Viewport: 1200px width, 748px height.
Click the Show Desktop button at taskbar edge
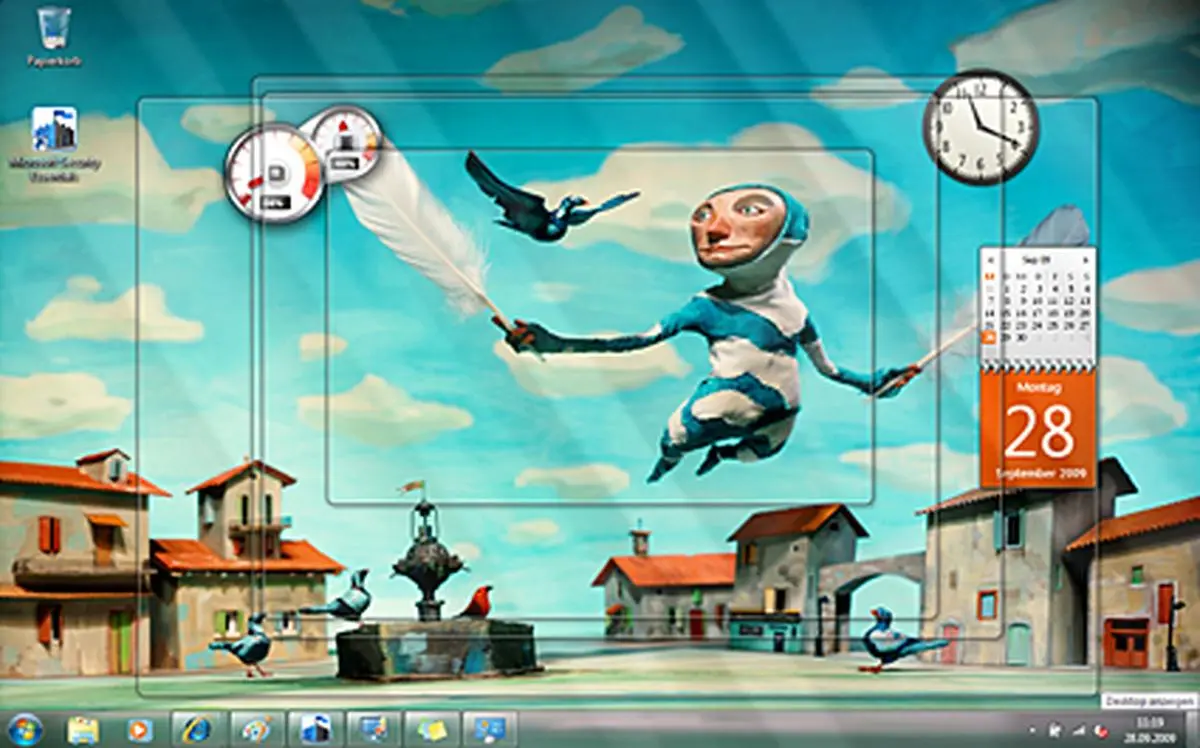[x=1193, y=729]
